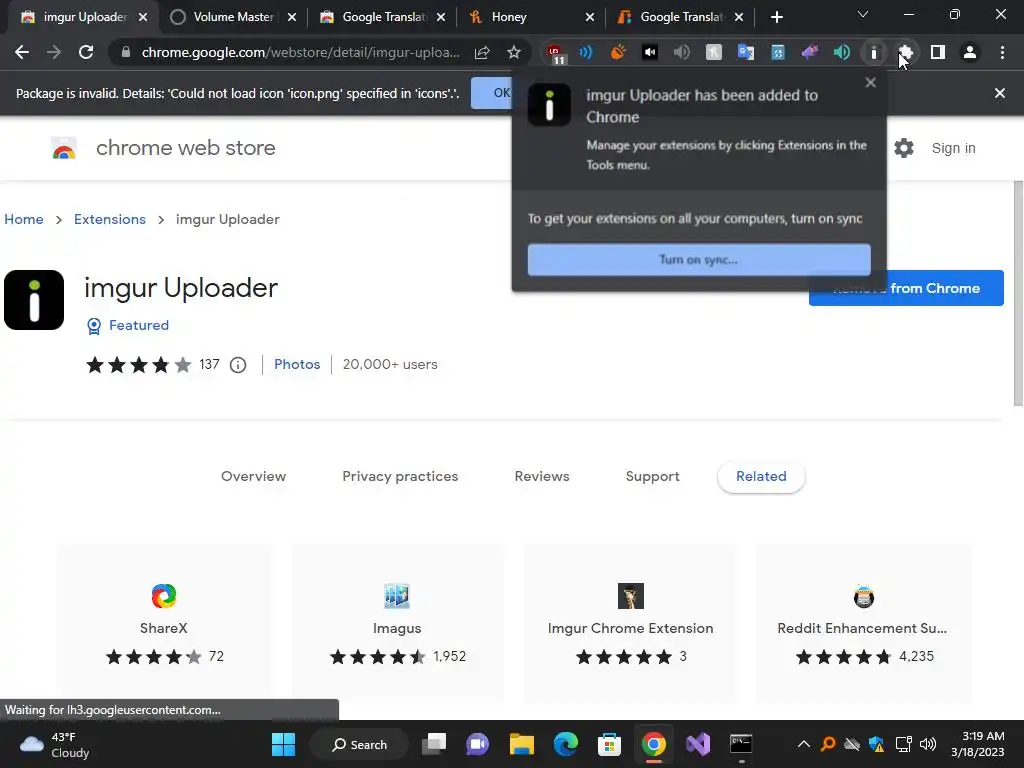The image size is (1024, 768).
Task: Click Turn on sync button
Action: tap(699, 259)
